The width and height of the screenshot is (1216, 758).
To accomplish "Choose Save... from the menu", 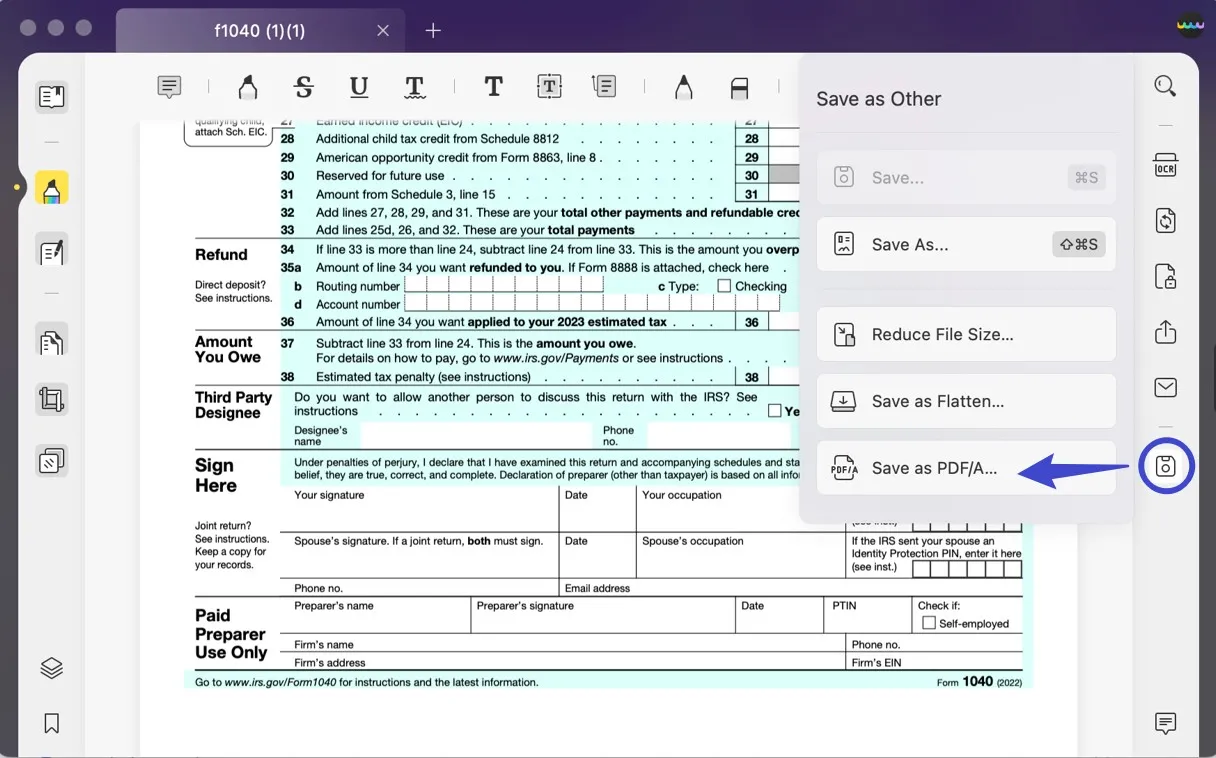I will (966, 178).
